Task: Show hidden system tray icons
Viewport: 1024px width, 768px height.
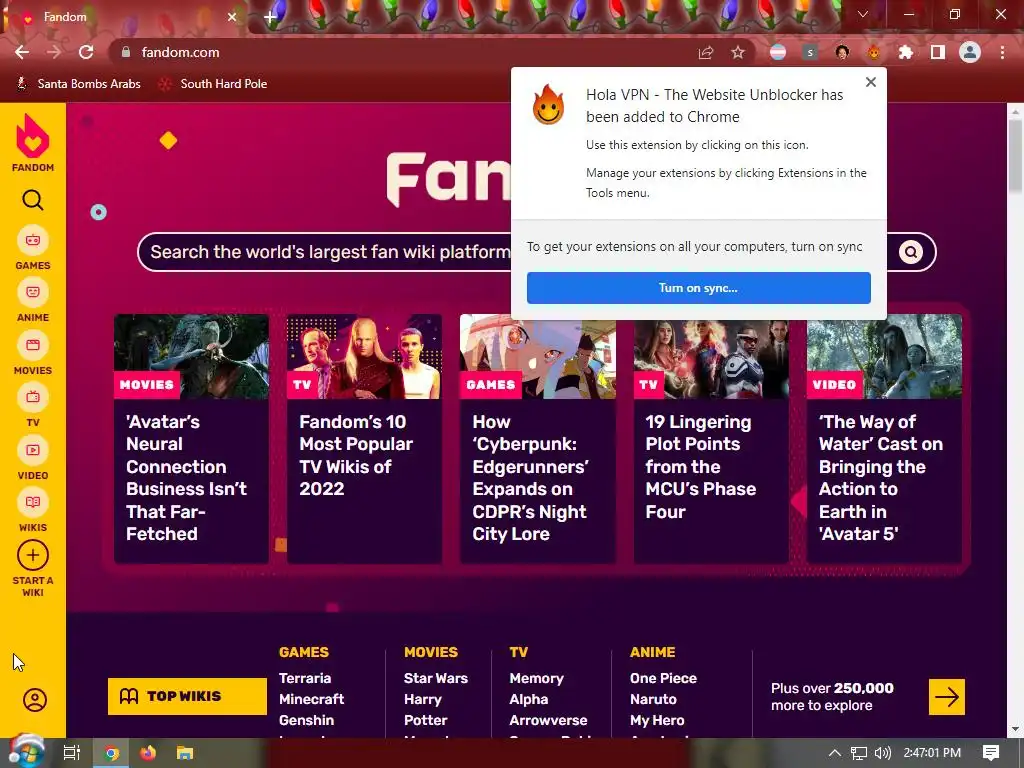Action: click(835, 753)
